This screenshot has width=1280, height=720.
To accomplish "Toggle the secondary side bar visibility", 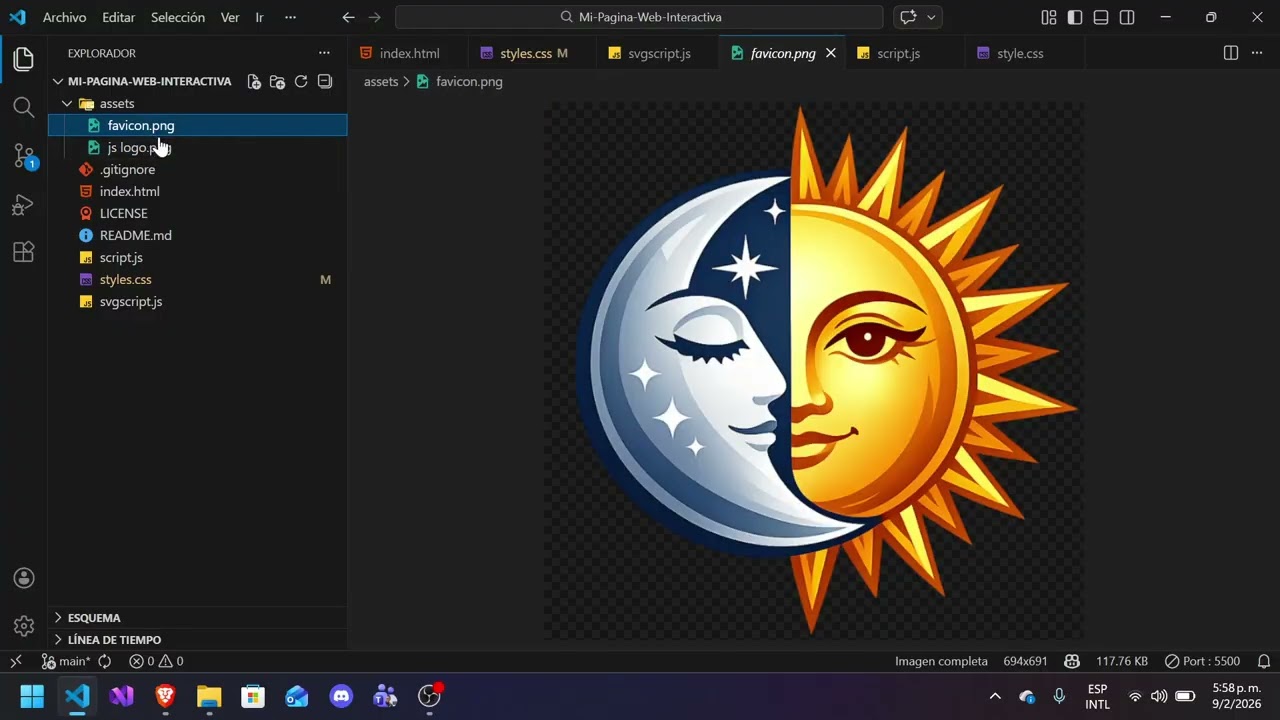I will (1127, 17).
